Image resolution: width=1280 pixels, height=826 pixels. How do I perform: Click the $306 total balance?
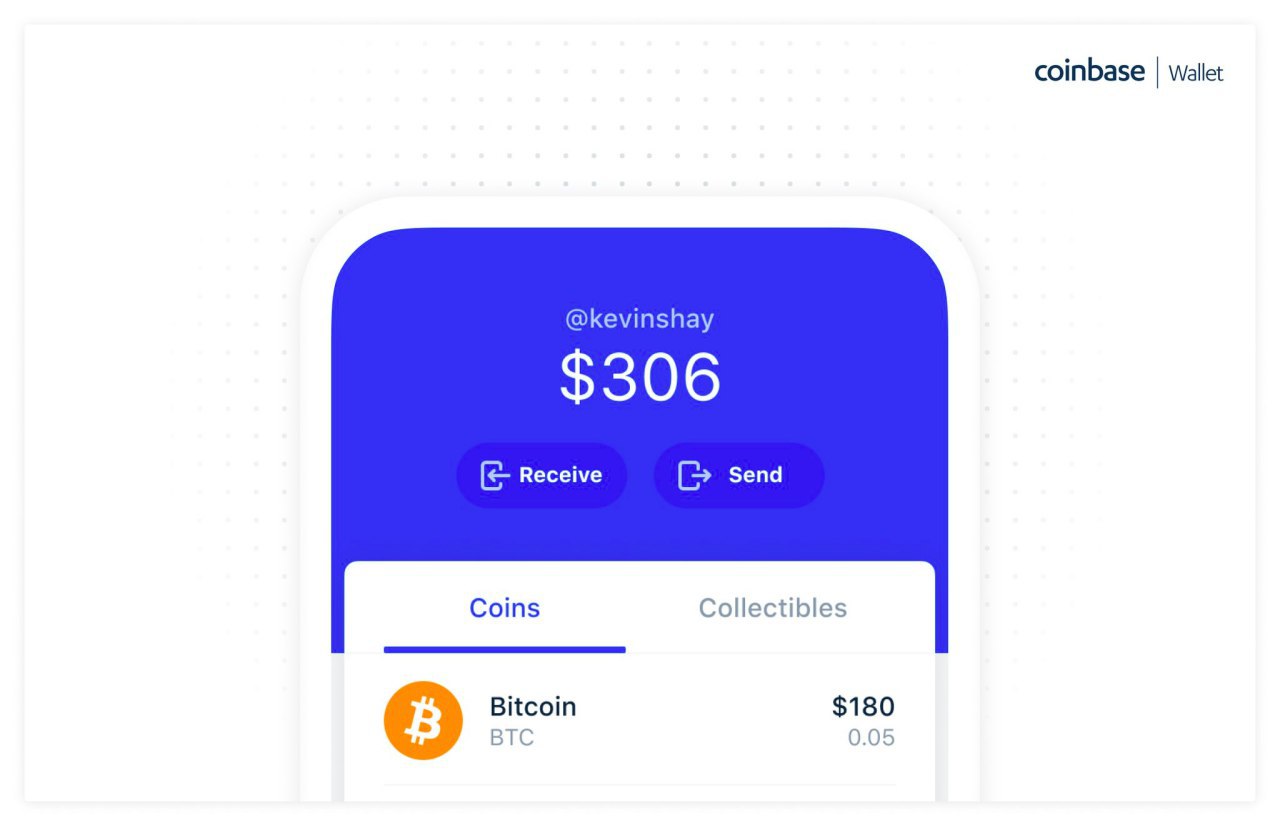[640, 377]
